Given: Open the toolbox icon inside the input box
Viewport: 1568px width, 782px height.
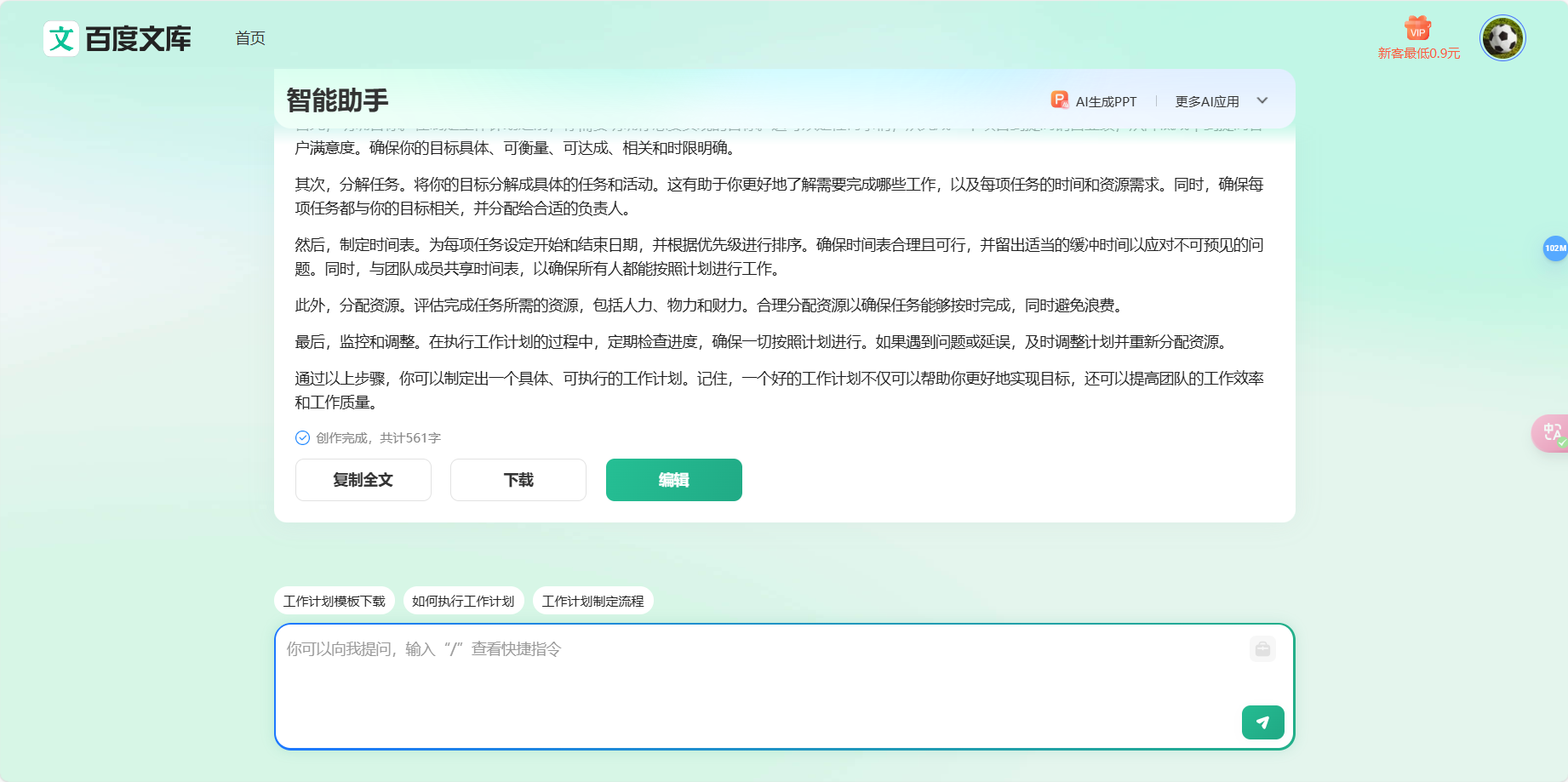Looking at the screenshot, I should tap(1262, 649).
